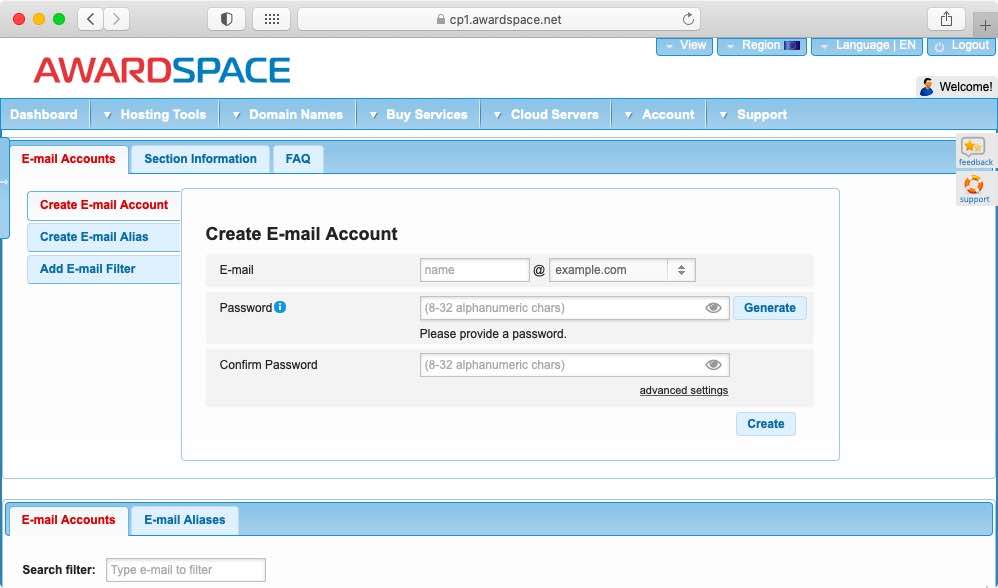Screen dimensions: 998x588
Task: Toggle Password field visibility eye
Action: 713,308
